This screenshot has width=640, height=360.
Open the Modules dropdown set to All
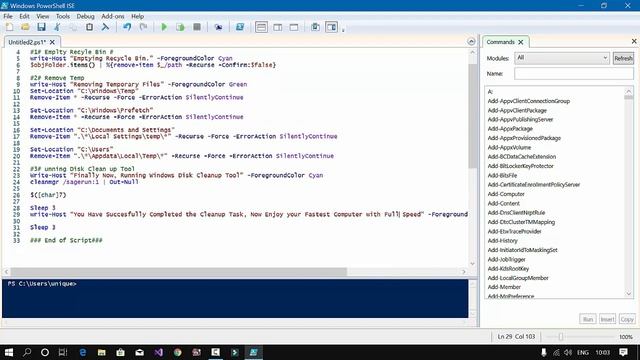(x=562, y=58)
